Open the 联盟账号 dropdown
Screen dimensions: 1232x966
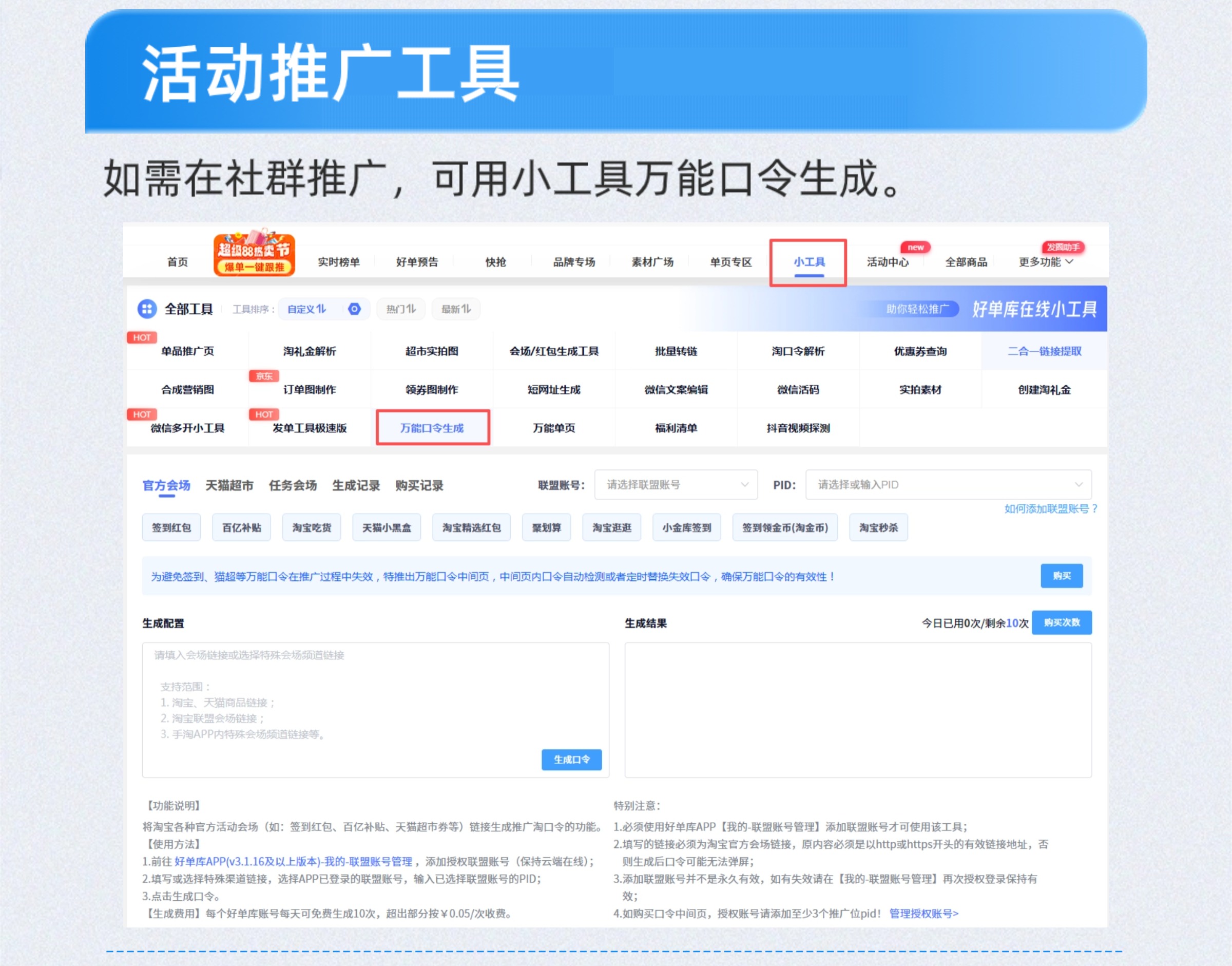676,485
